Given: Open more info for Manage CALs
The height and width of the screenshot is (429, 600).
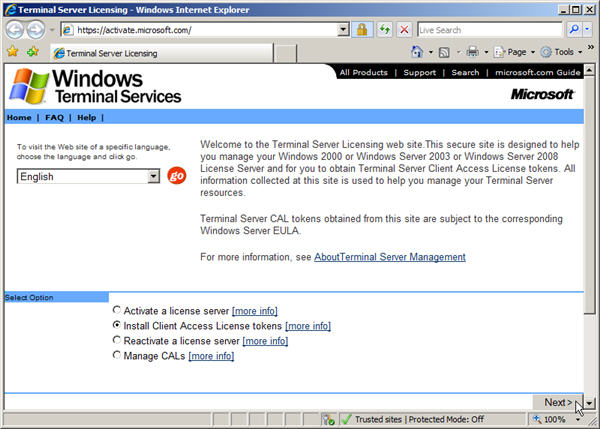Looking at the screenshot, I should [211, 356].
